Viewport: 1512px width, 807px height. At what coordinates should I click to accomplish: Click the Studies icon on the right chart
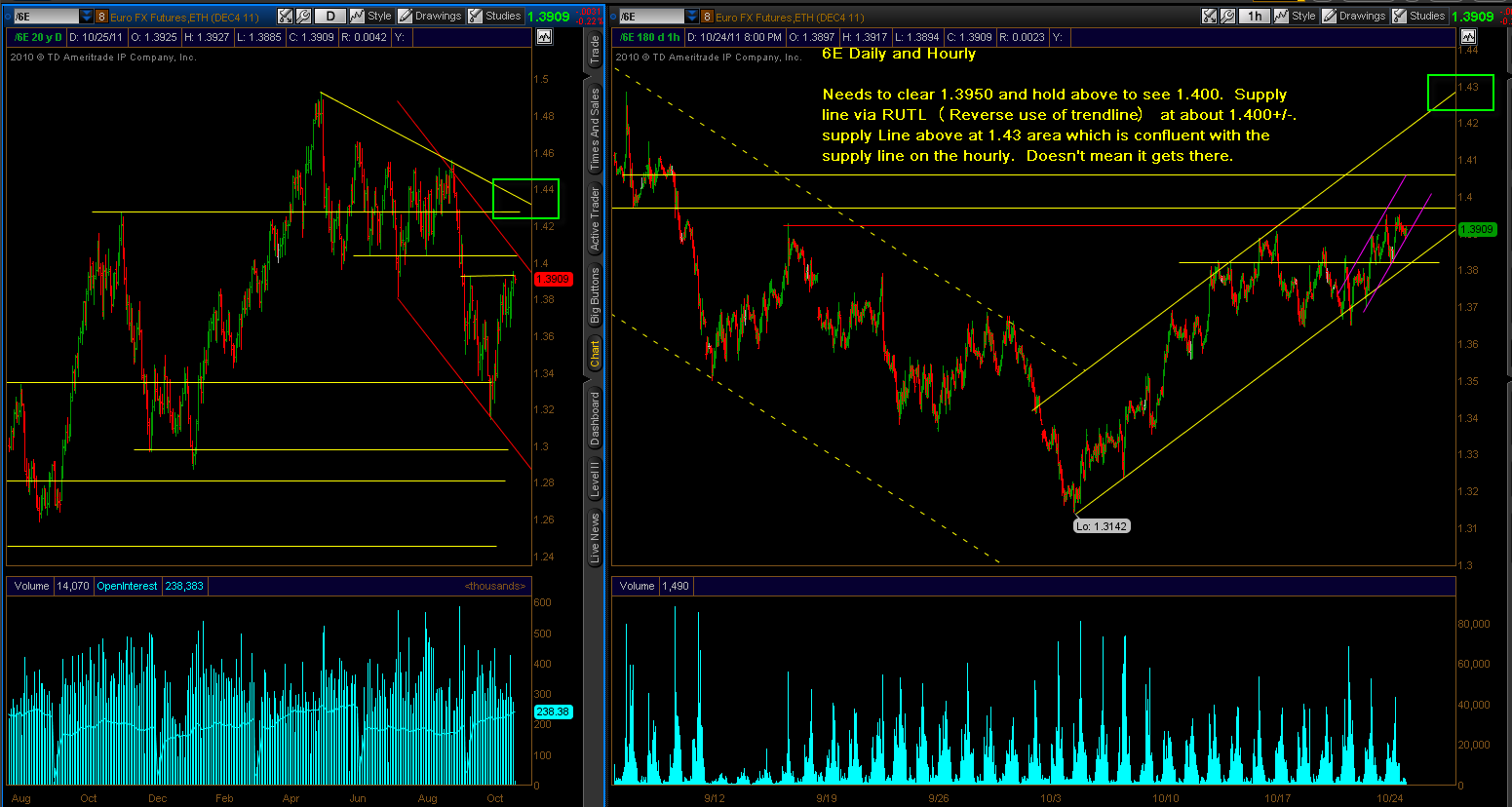pyautogui.click(x=1399, y=16)
